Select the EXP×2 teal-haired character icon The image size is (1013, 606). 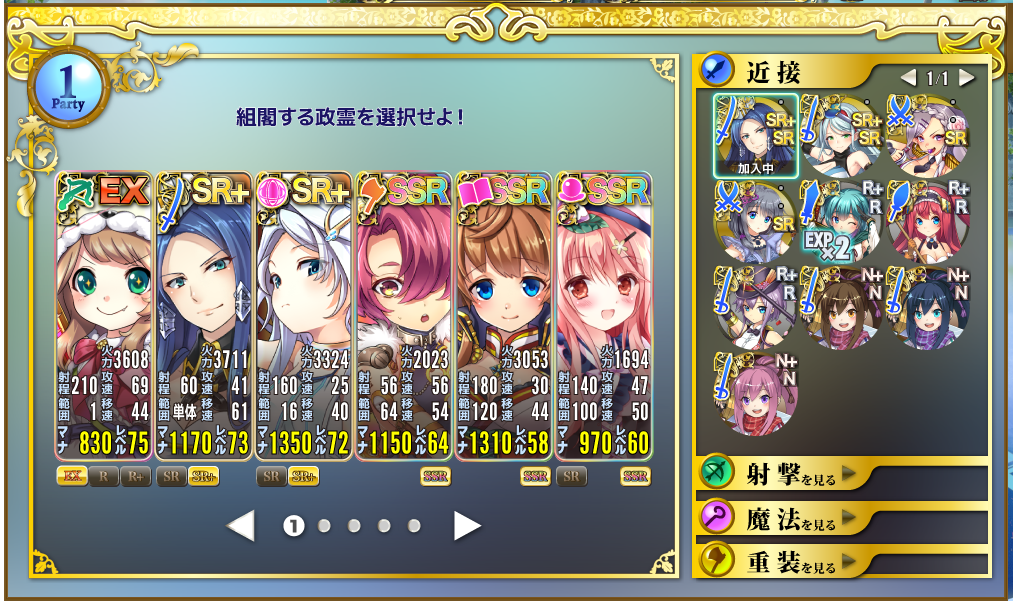click(841, 222)
